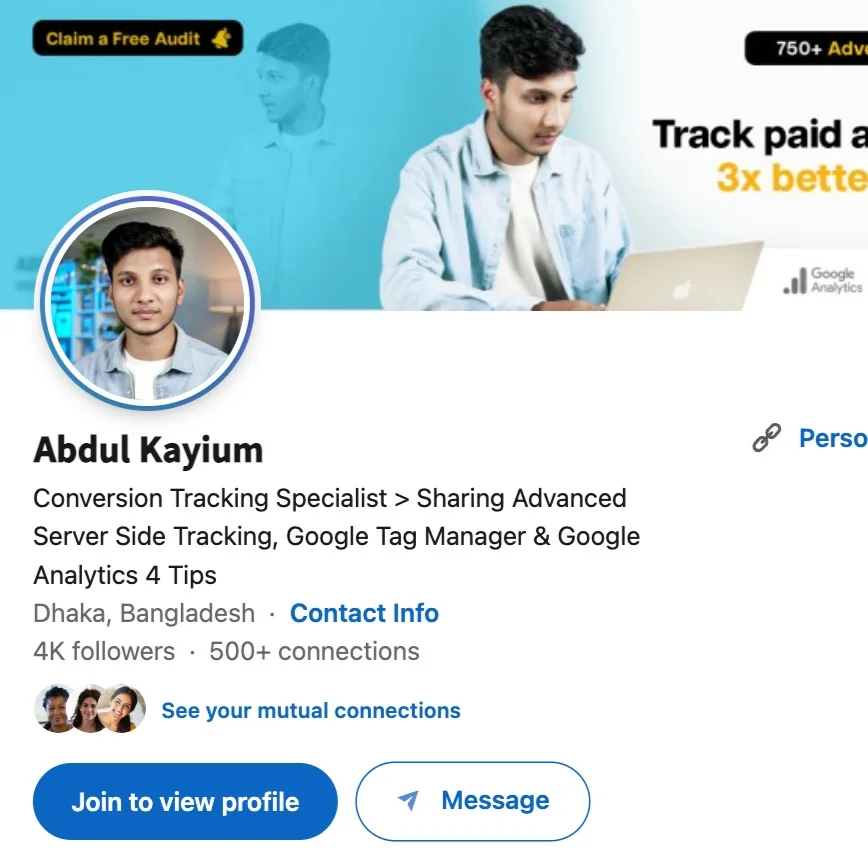Click the Message button label
868x868 pixels.
click(495, 801)
